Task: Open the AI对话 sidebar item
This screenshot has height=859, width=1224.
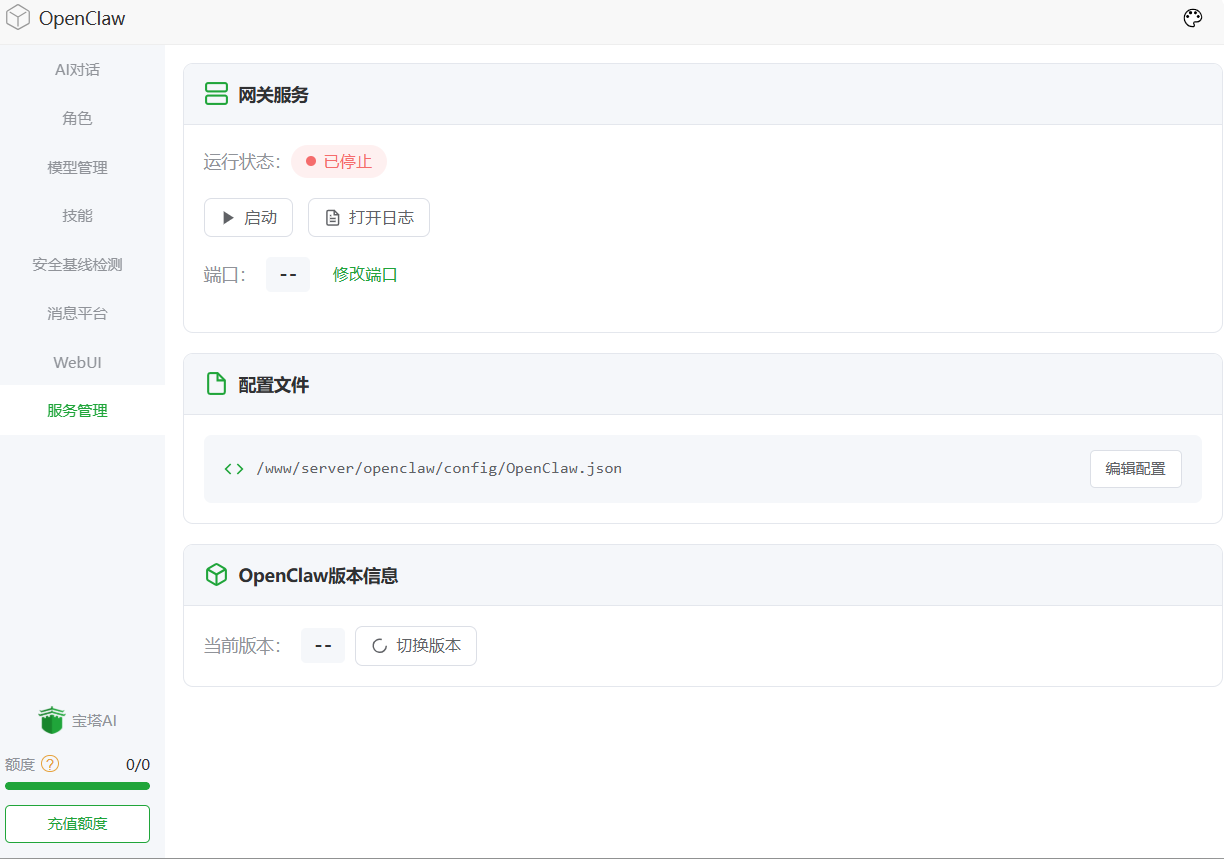Action: (x=77, y=70)
